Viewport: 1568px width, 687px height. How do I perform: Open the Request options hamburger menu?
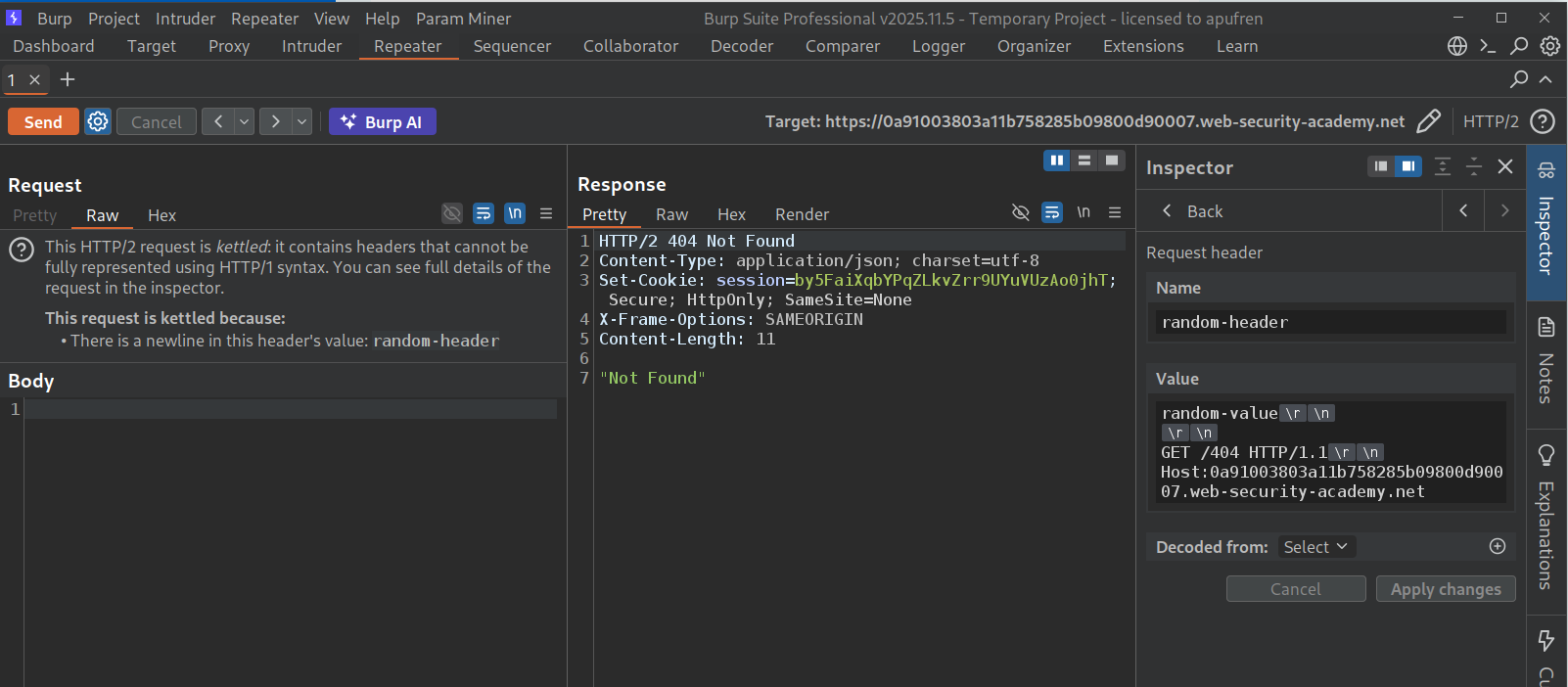pos(546,213)
